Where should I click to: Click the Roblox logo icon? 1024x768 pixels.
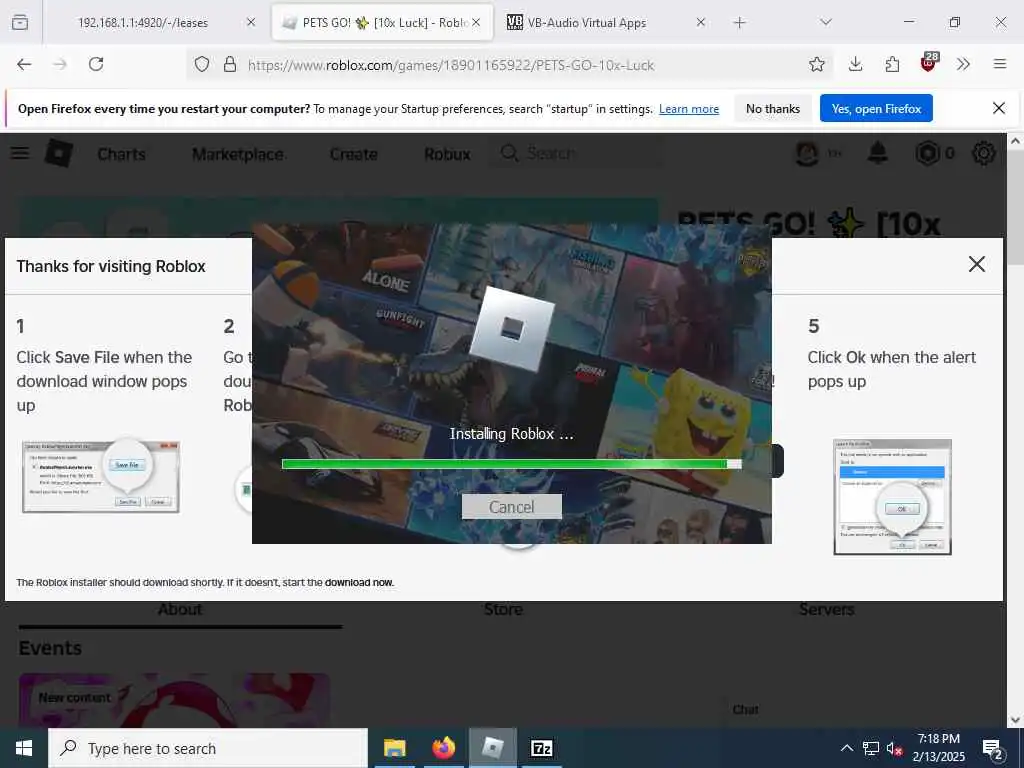[x=59, y=153]
